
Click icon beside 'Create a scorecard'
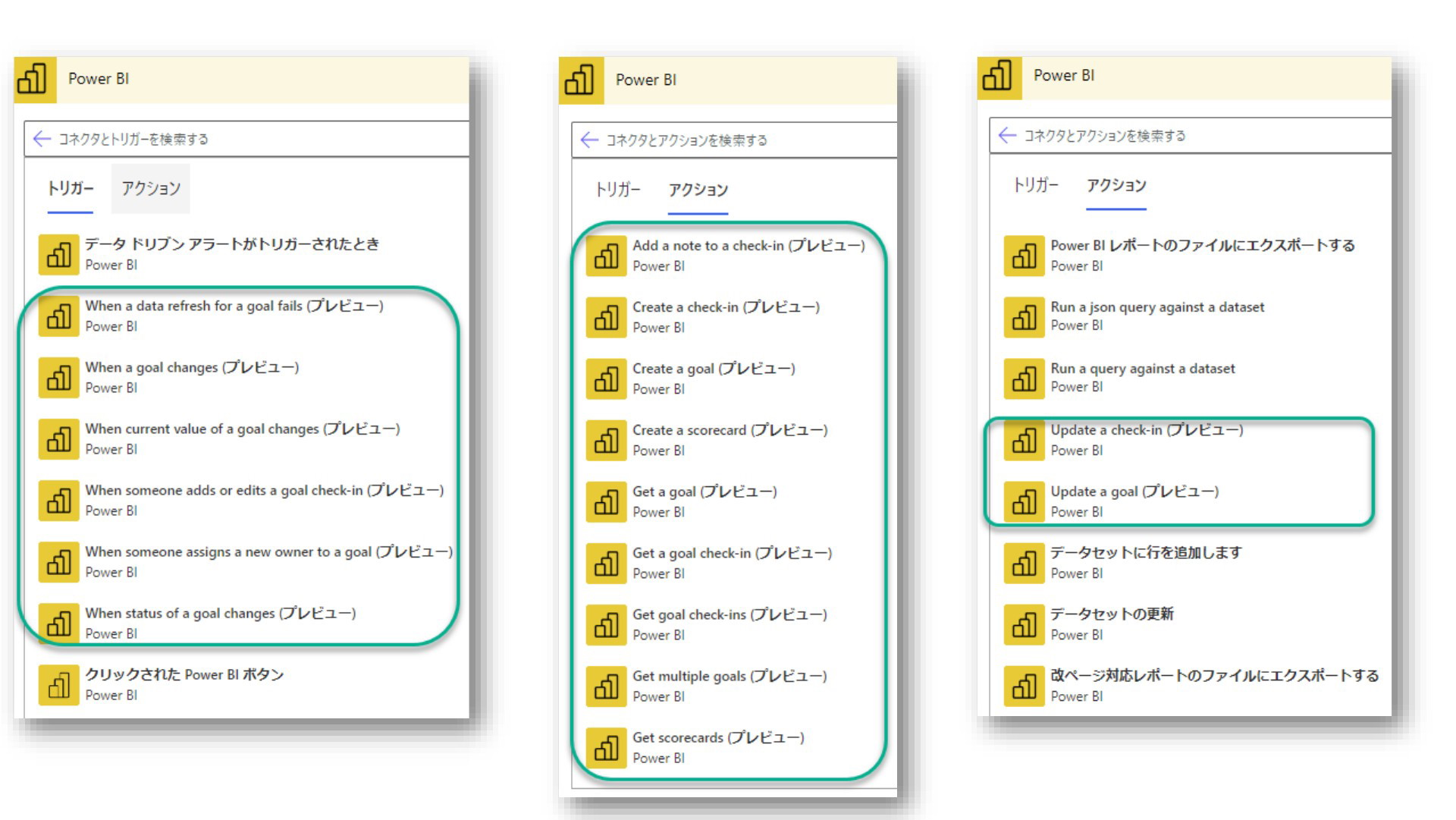[607, 440]
